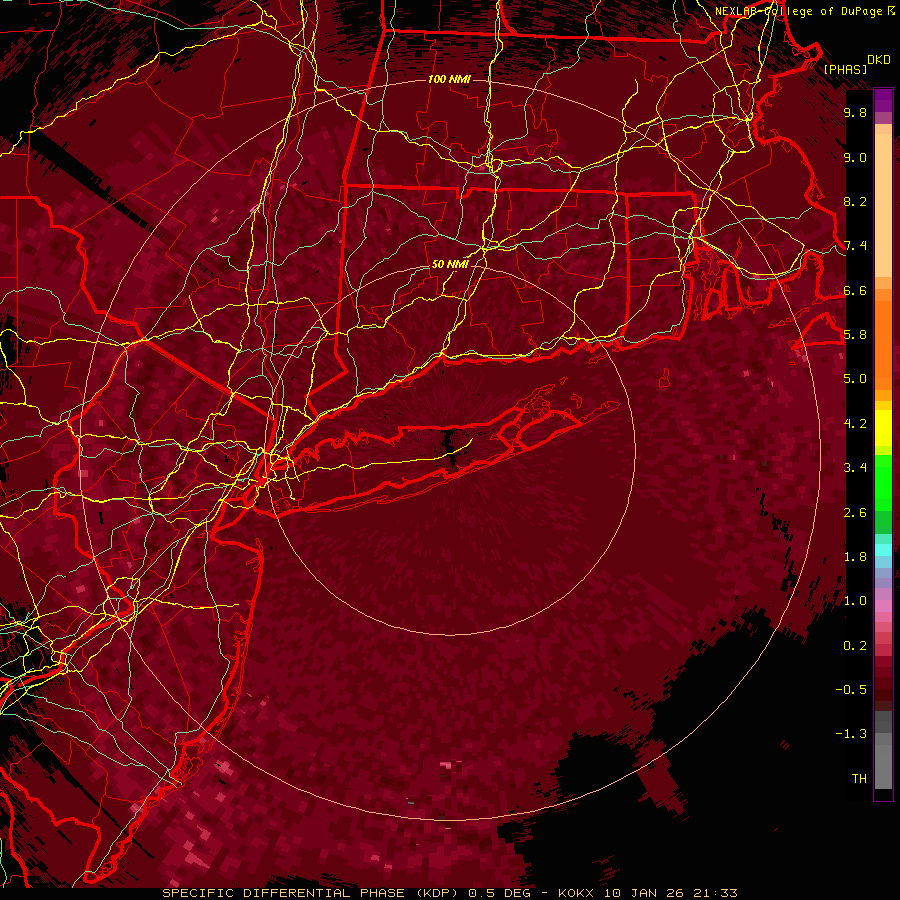Click the 1.8 value on the color scale

pyautogui.click(x=855, y=557)
